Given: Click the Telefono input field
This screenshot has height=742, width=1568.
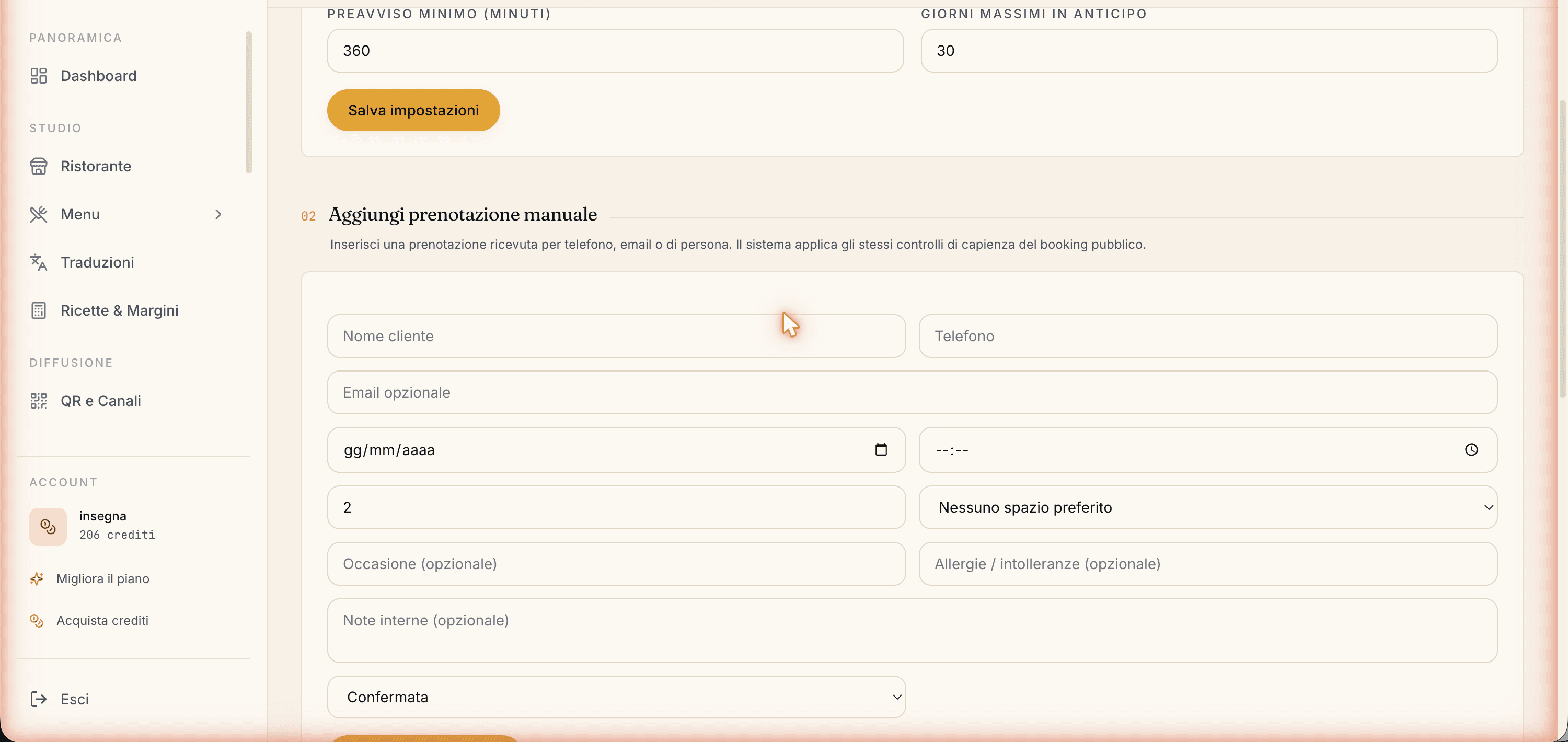Looking at the screenshot, I should pos(1208,336).
